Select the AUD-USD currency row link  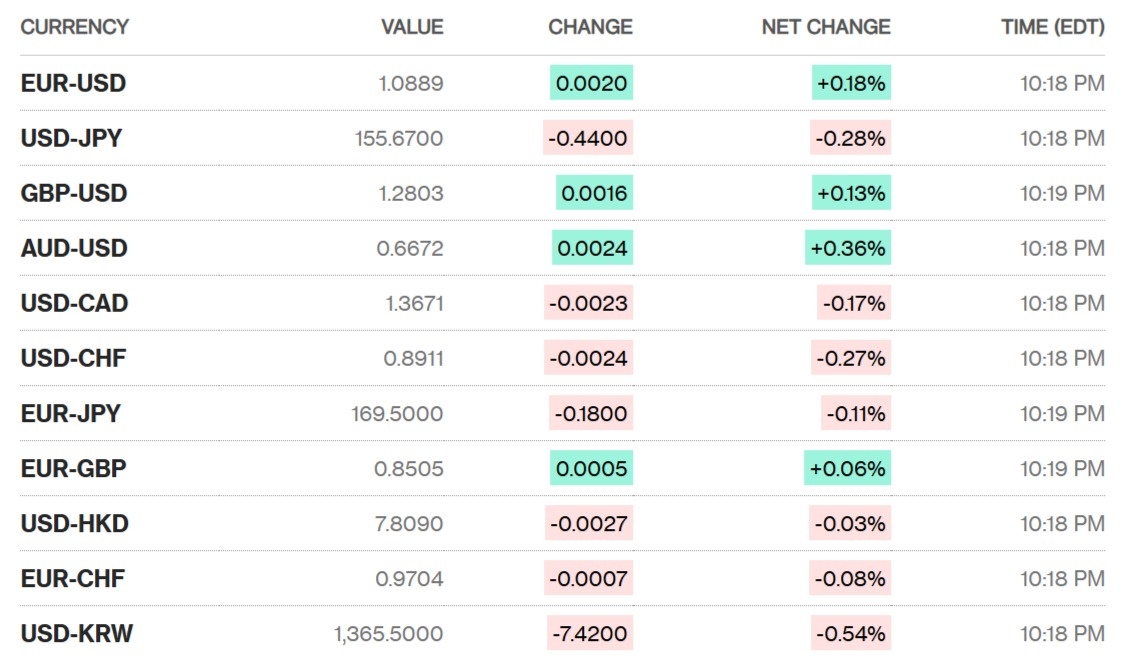pyautogui.click(x=74, y=248)
